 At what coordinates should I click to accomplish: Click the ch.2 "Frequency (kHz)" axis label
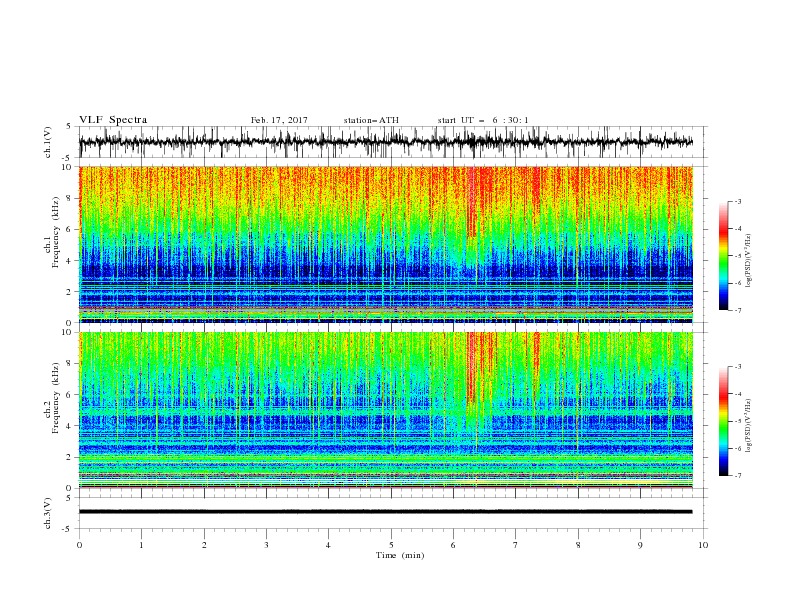(x=56, y=398)
